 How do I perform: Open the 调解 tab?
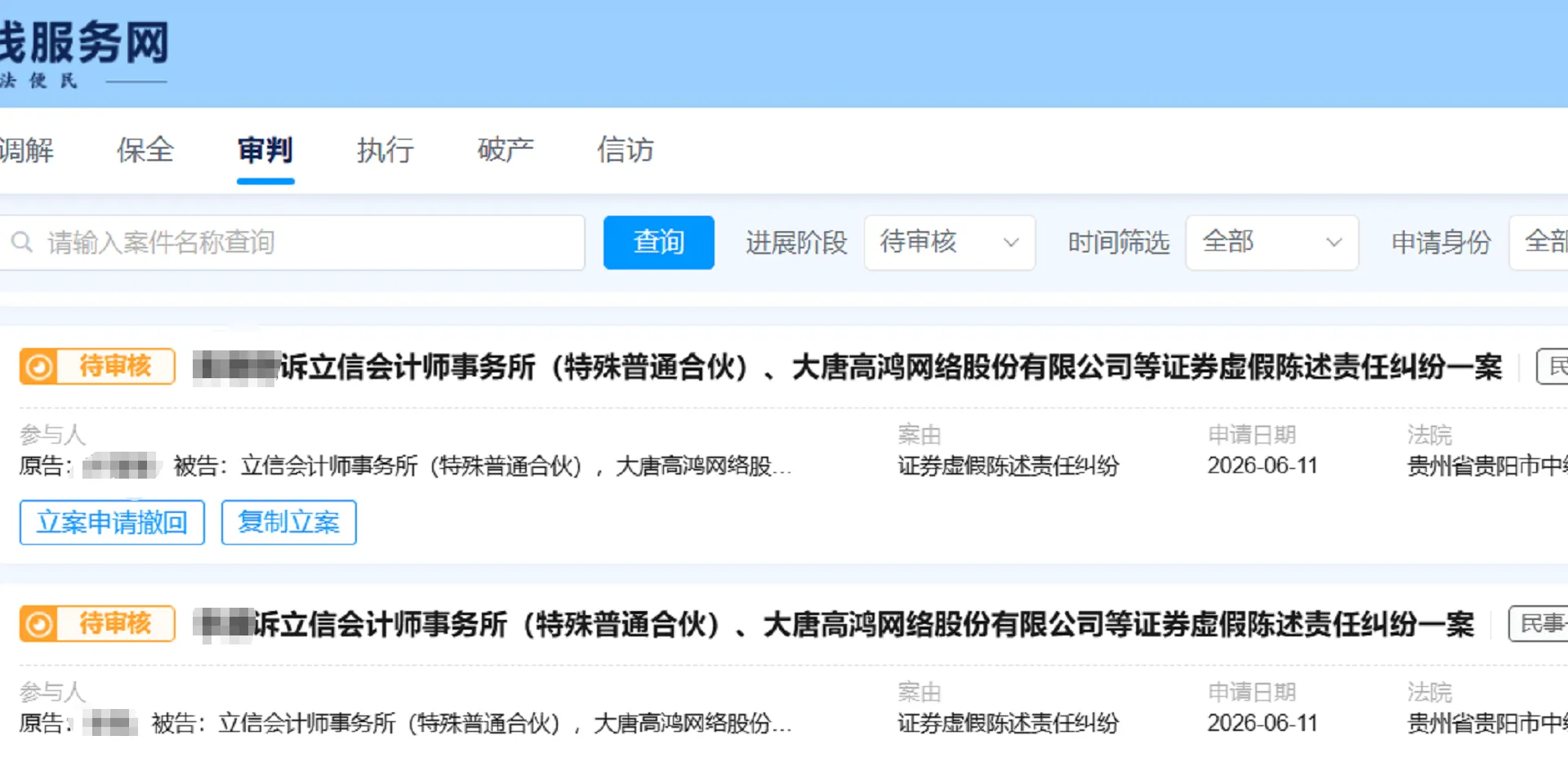coord(26,150)
